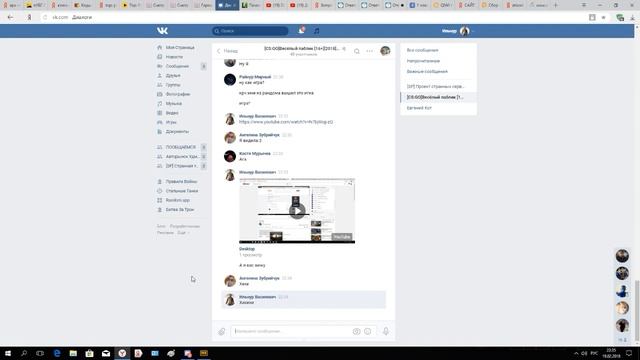Click the browser downloads arrow icon
Viewport: 640px width, 360px height.
point(632,18)
